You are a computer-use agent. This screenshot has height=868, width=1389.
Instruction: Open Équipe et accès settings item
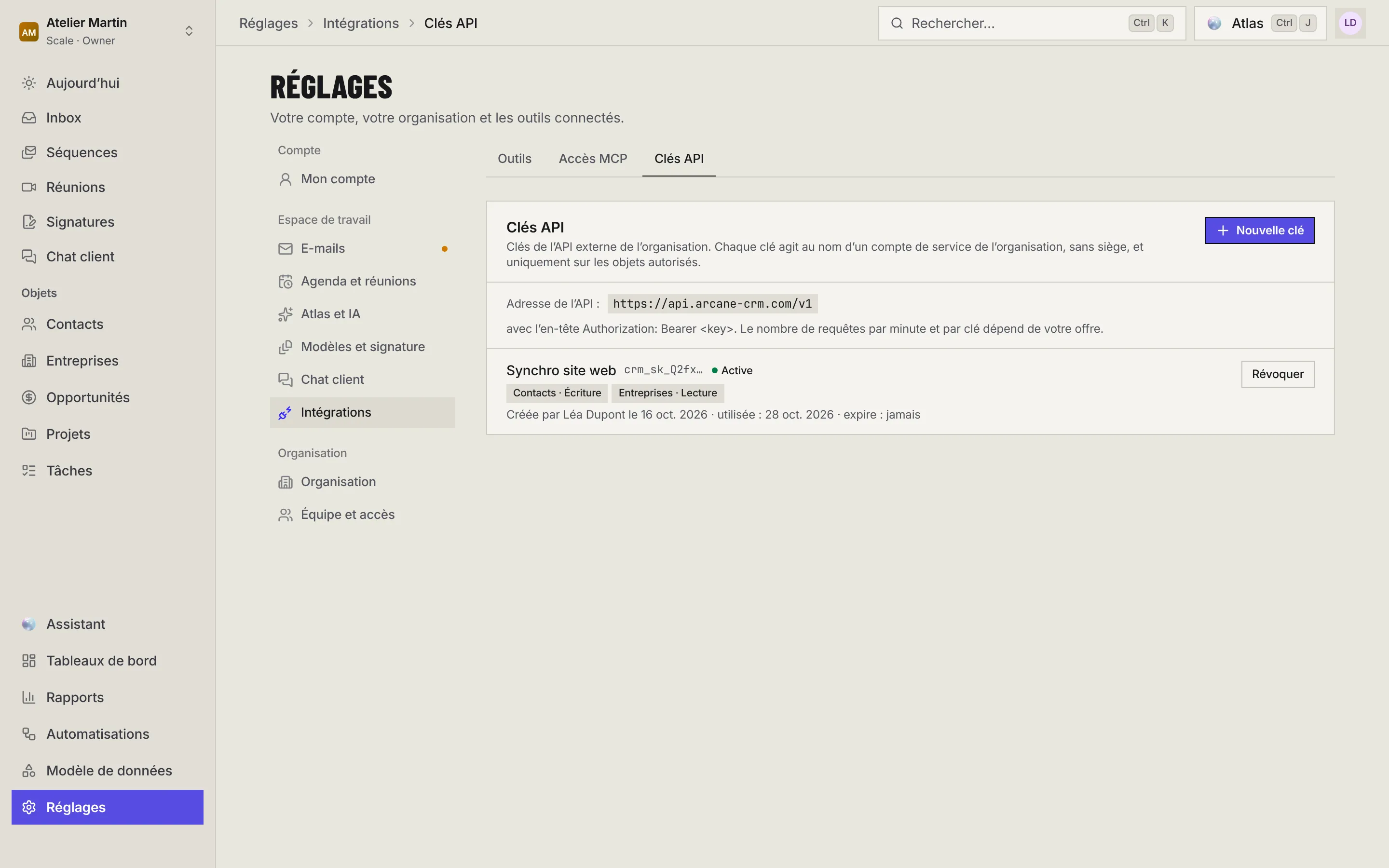[362, 515]
